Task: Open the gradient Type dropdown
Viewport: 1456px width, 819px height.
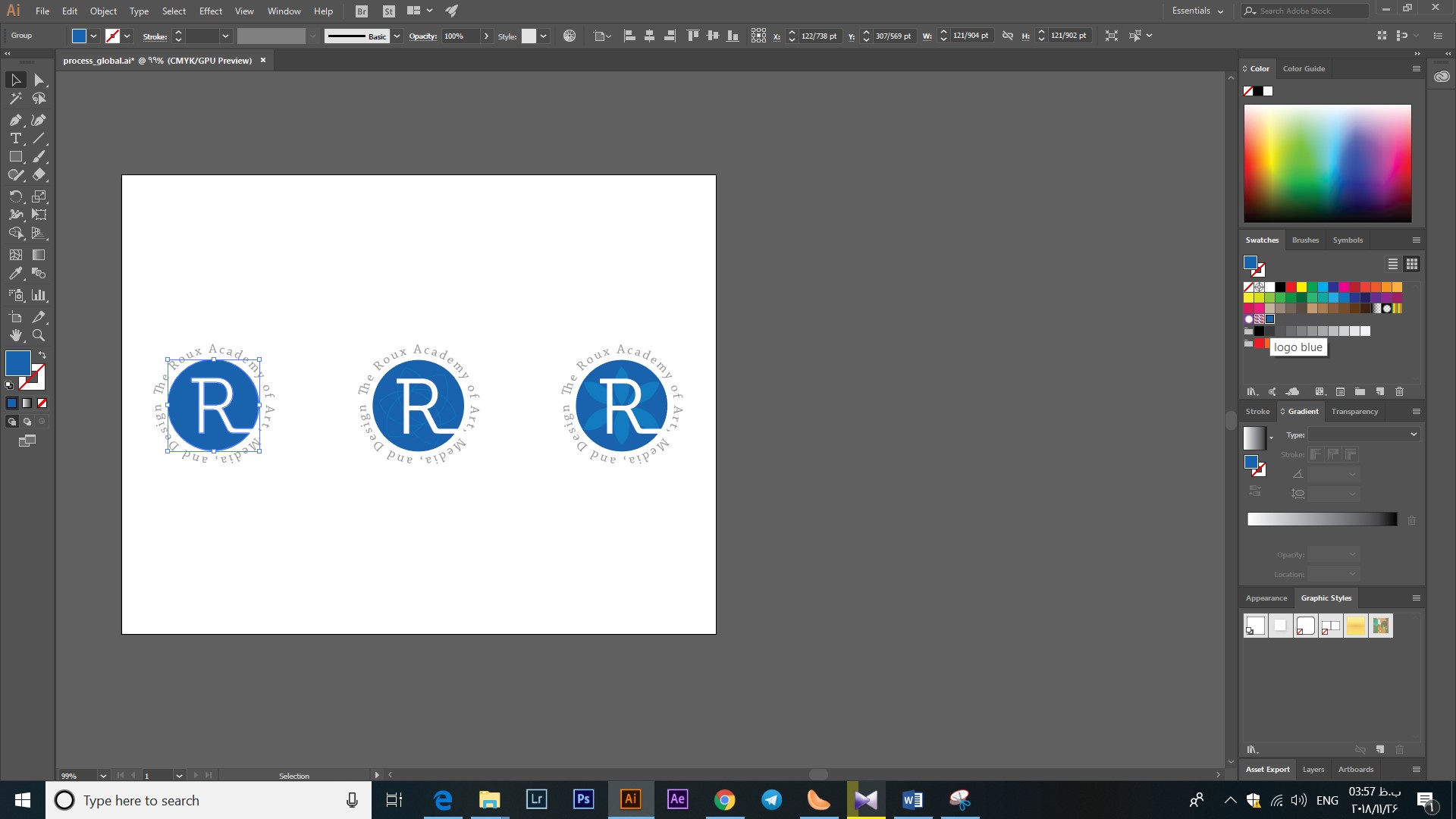Action: coord(1363,435)
